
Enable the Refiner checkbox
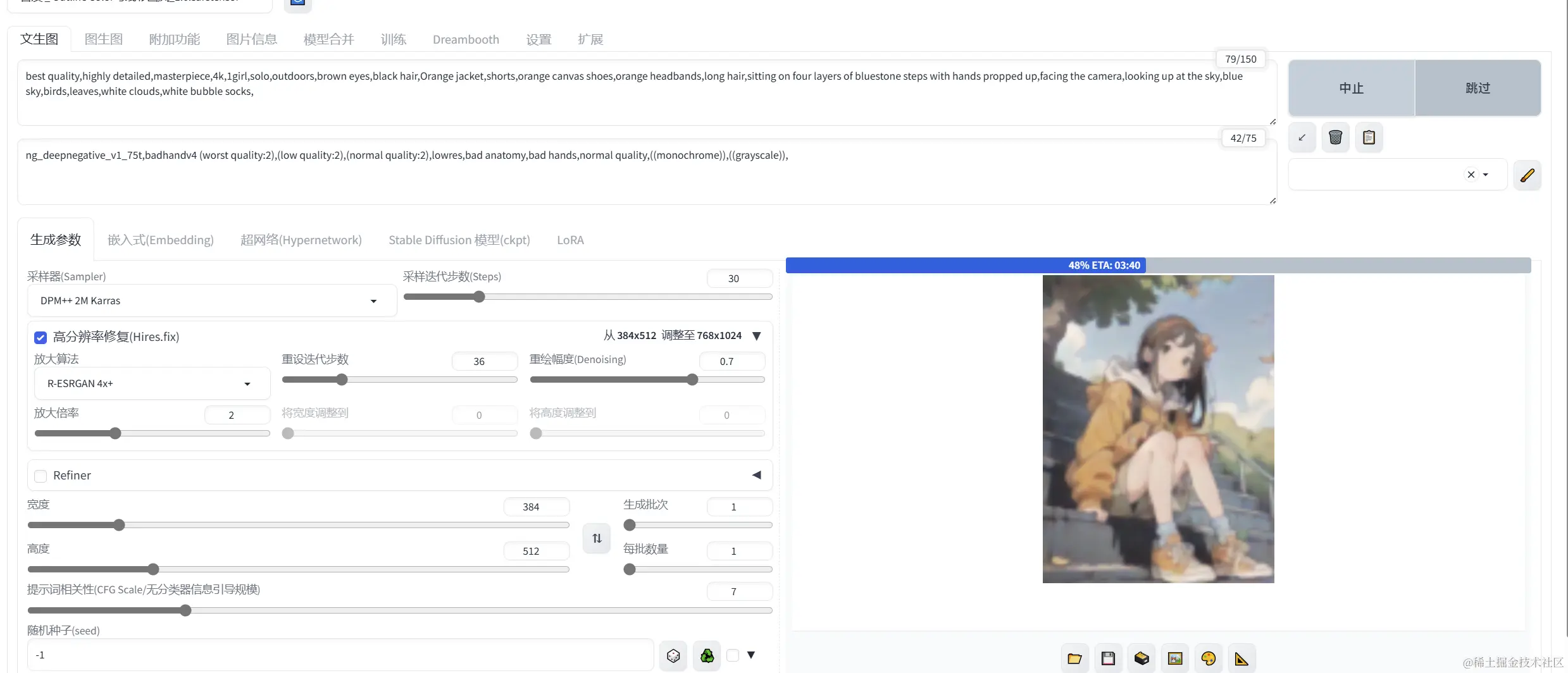coord(40,476)
